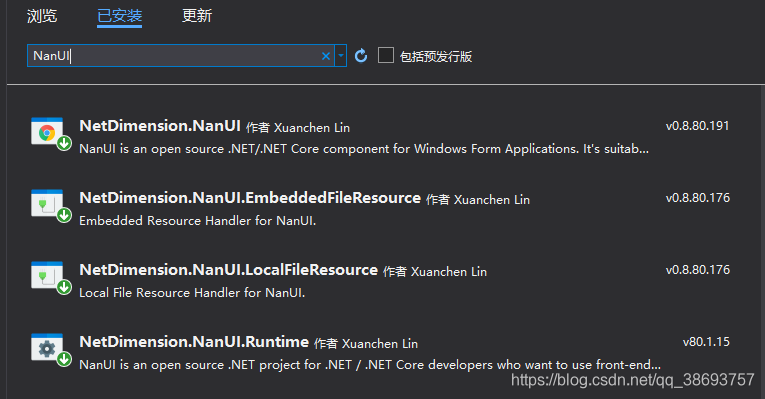
Task: Click the NetDimension.NanUI.Runtime gear package icon
Action: point(51,350)
